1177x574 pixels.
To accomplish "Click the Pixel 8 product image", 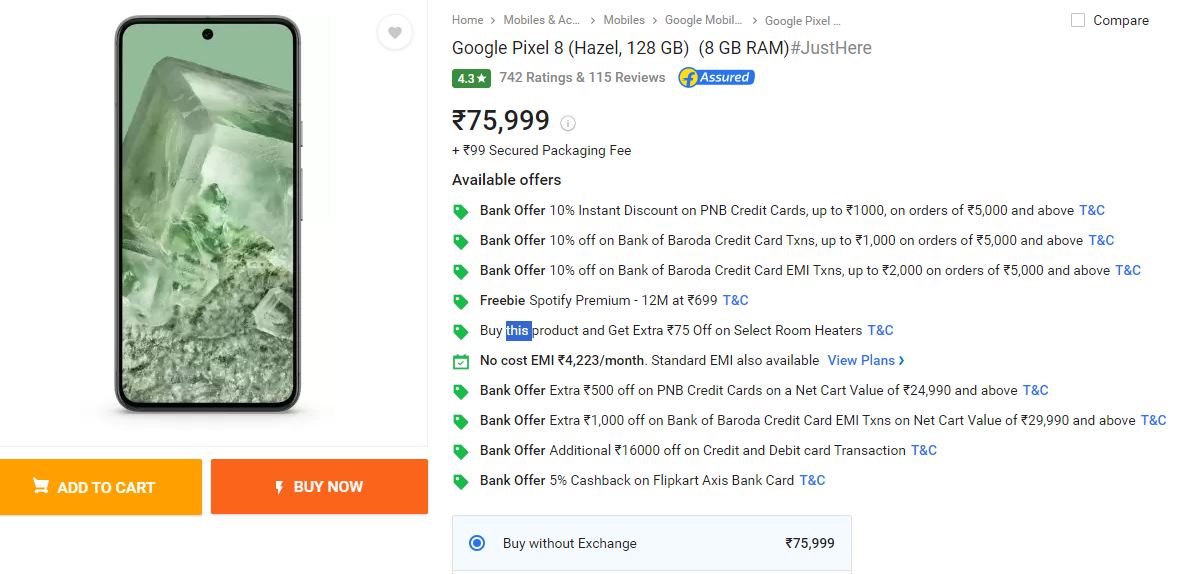I will tap(207, 215).
